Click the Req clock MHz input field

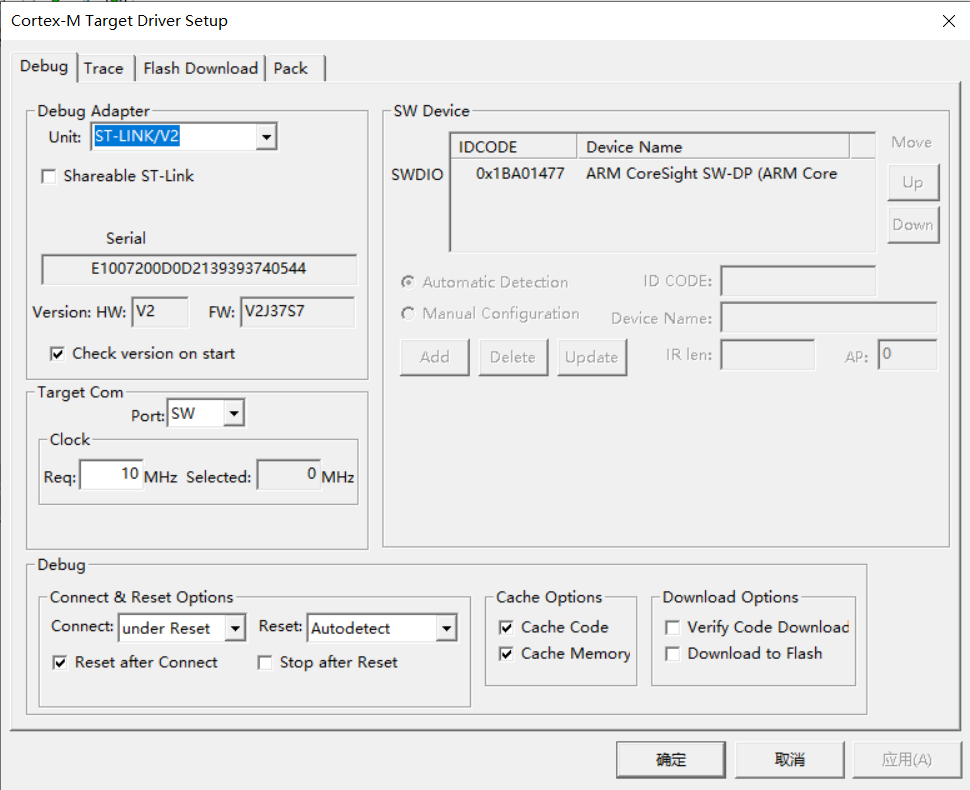(x=111, y=475)
